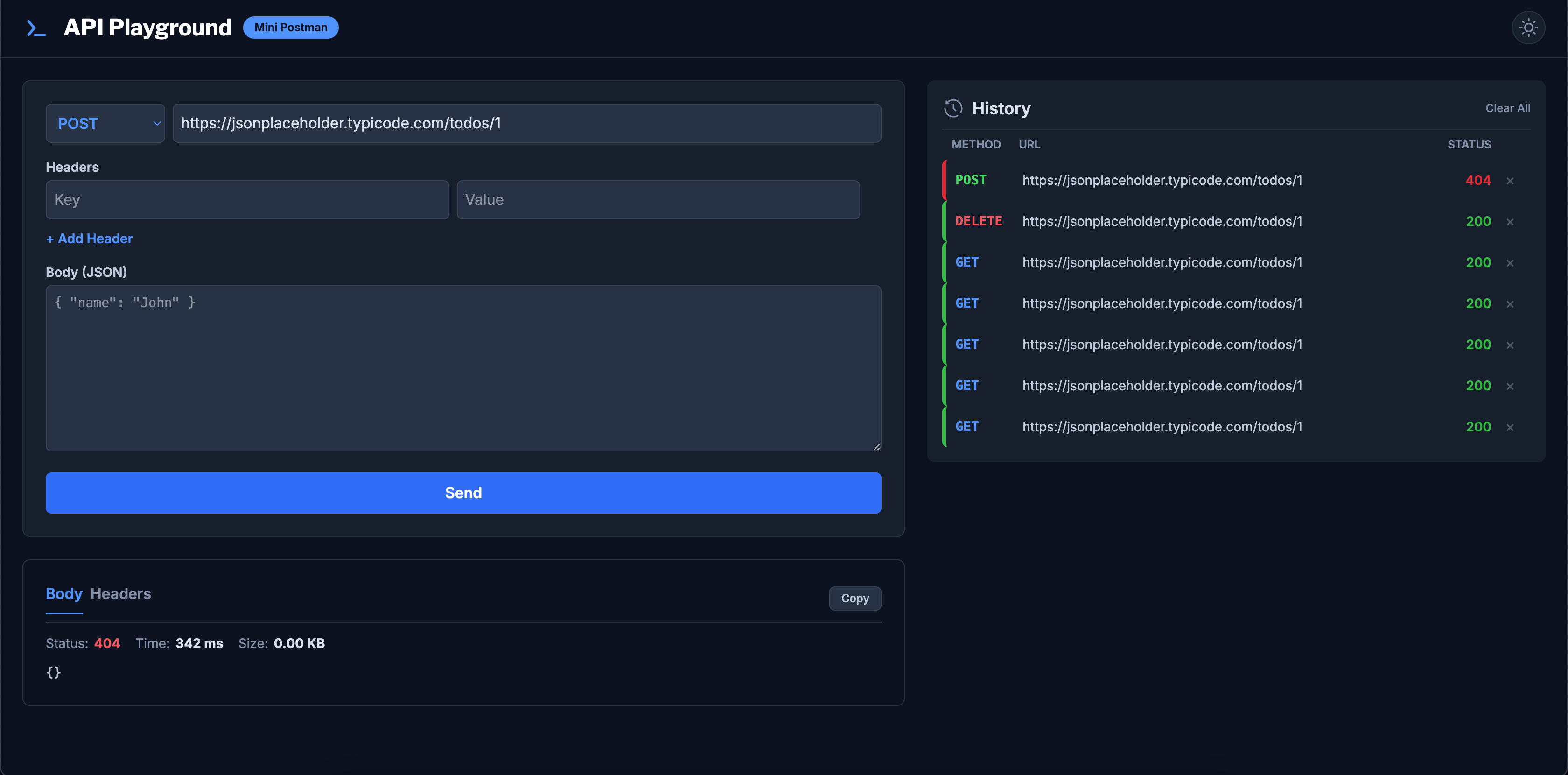The width and height of the screenshot is (1568, 775).
Task: Copy the response with Copy button
Action: pos(854,598)
